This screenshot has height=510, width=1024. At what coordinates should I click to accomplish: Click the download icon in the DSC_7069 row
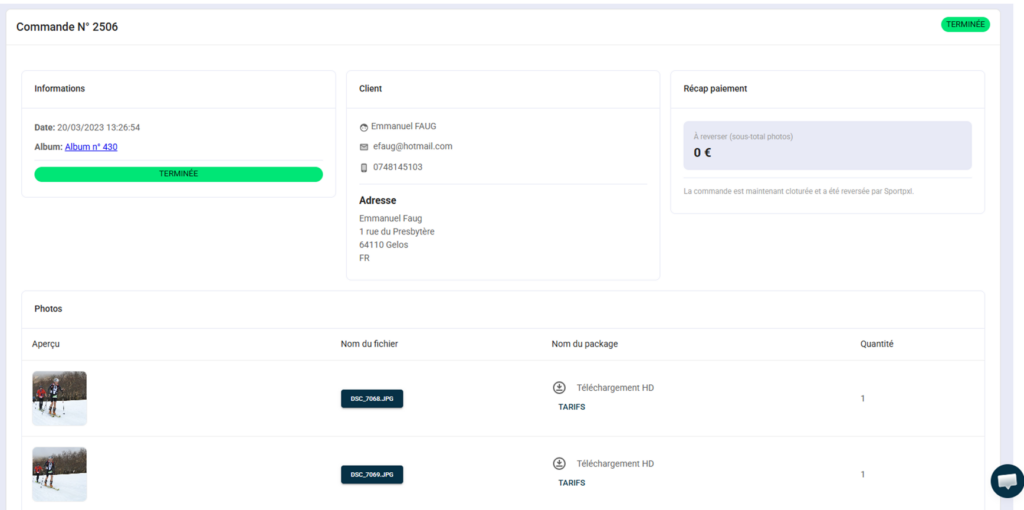pyautogui.click(x=559, y=464)
